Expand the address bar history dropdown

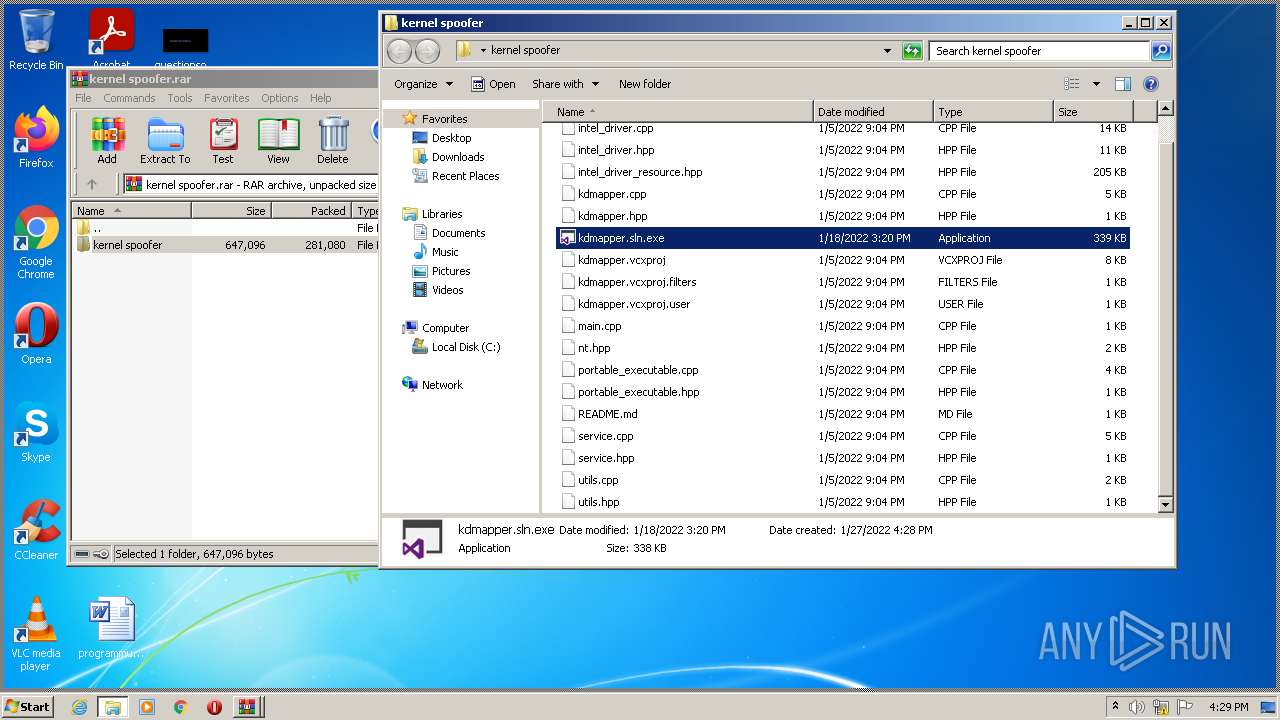pyautogui.click(x=887, y=51)
